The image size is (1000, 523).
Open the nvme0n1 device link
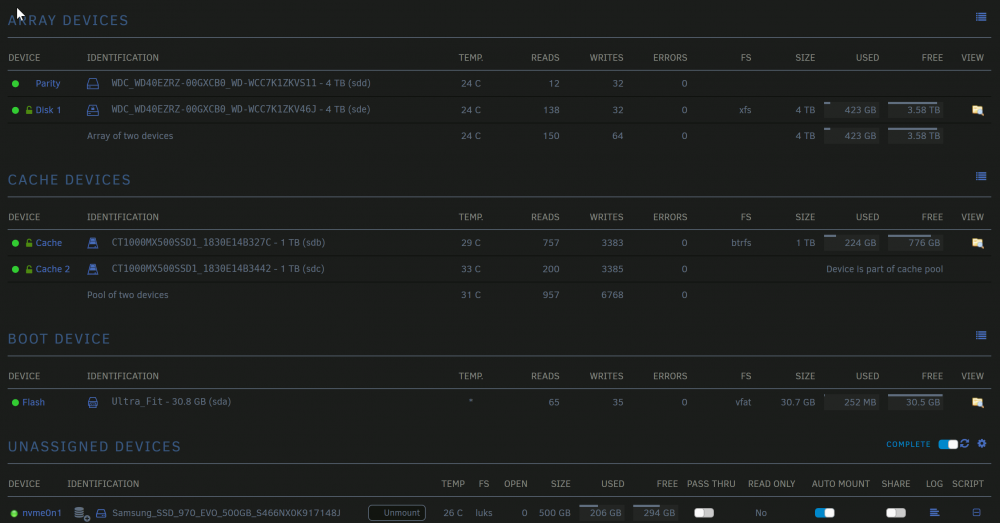click(x=42, y=513)
